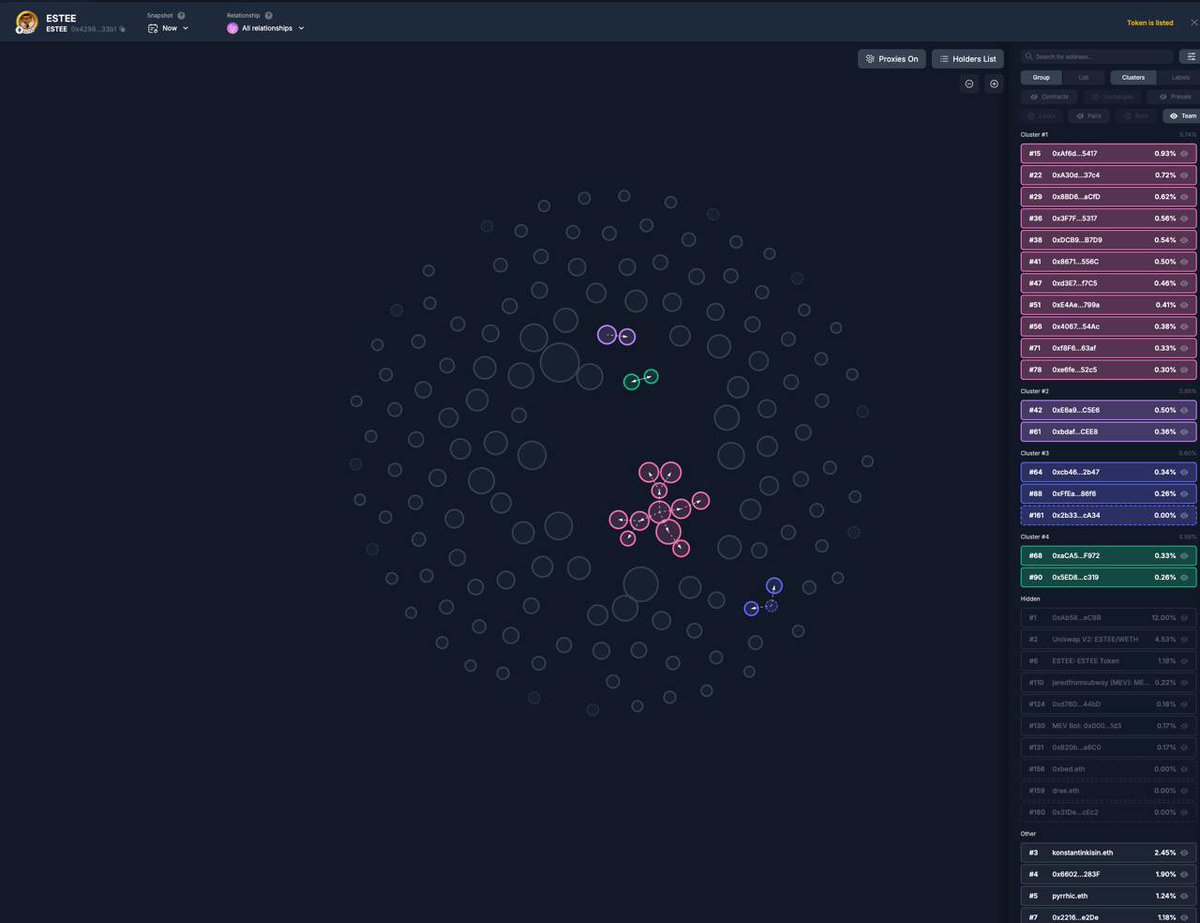Select address 0xE6a9...C5E6 in Cluster #2
The width and height of the screenshot is (1200, 923).
[x=1075, y=410]
